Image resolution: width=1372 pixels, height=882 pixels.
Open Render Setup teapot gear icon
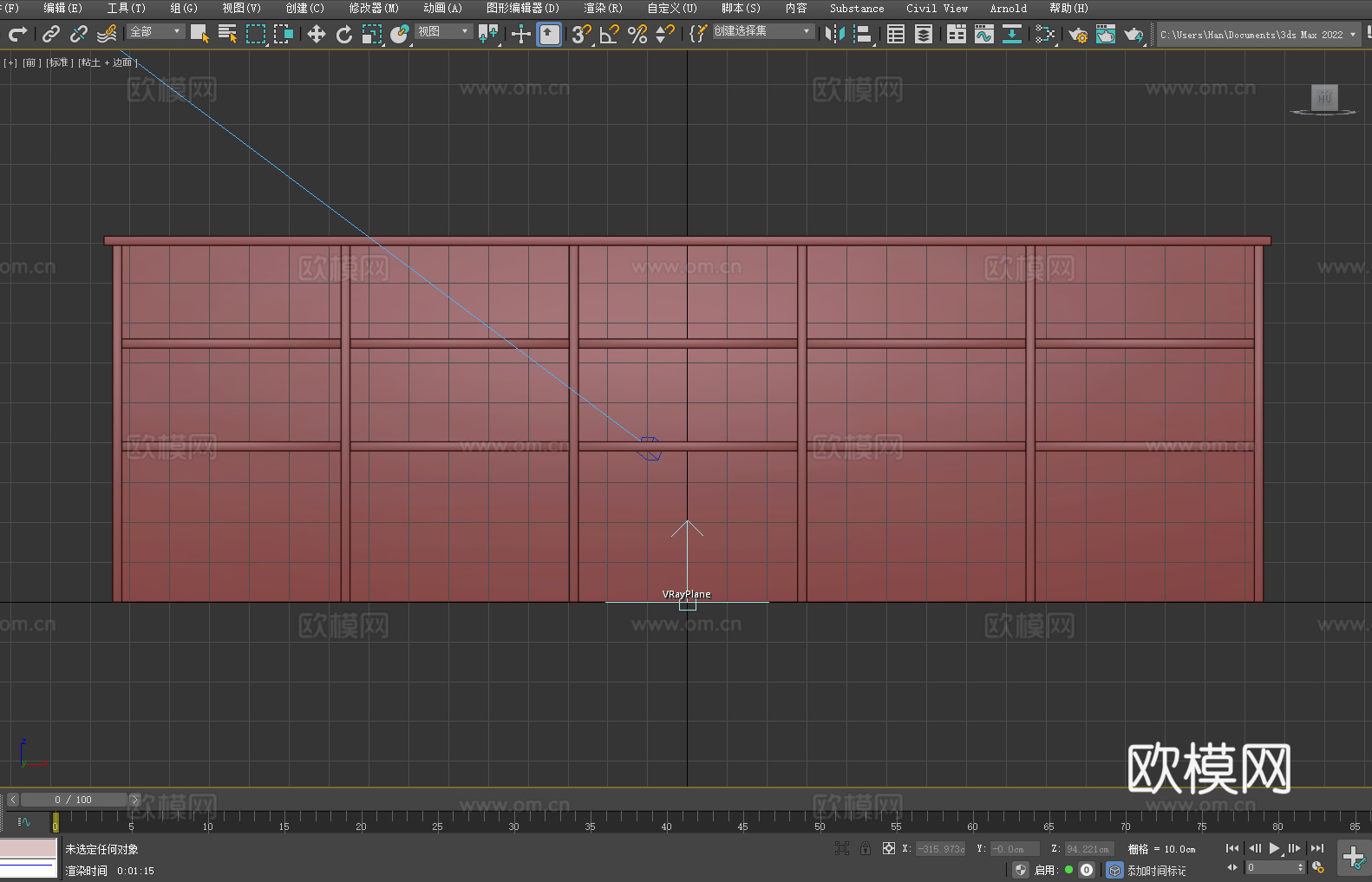[x=1078, y=34]
